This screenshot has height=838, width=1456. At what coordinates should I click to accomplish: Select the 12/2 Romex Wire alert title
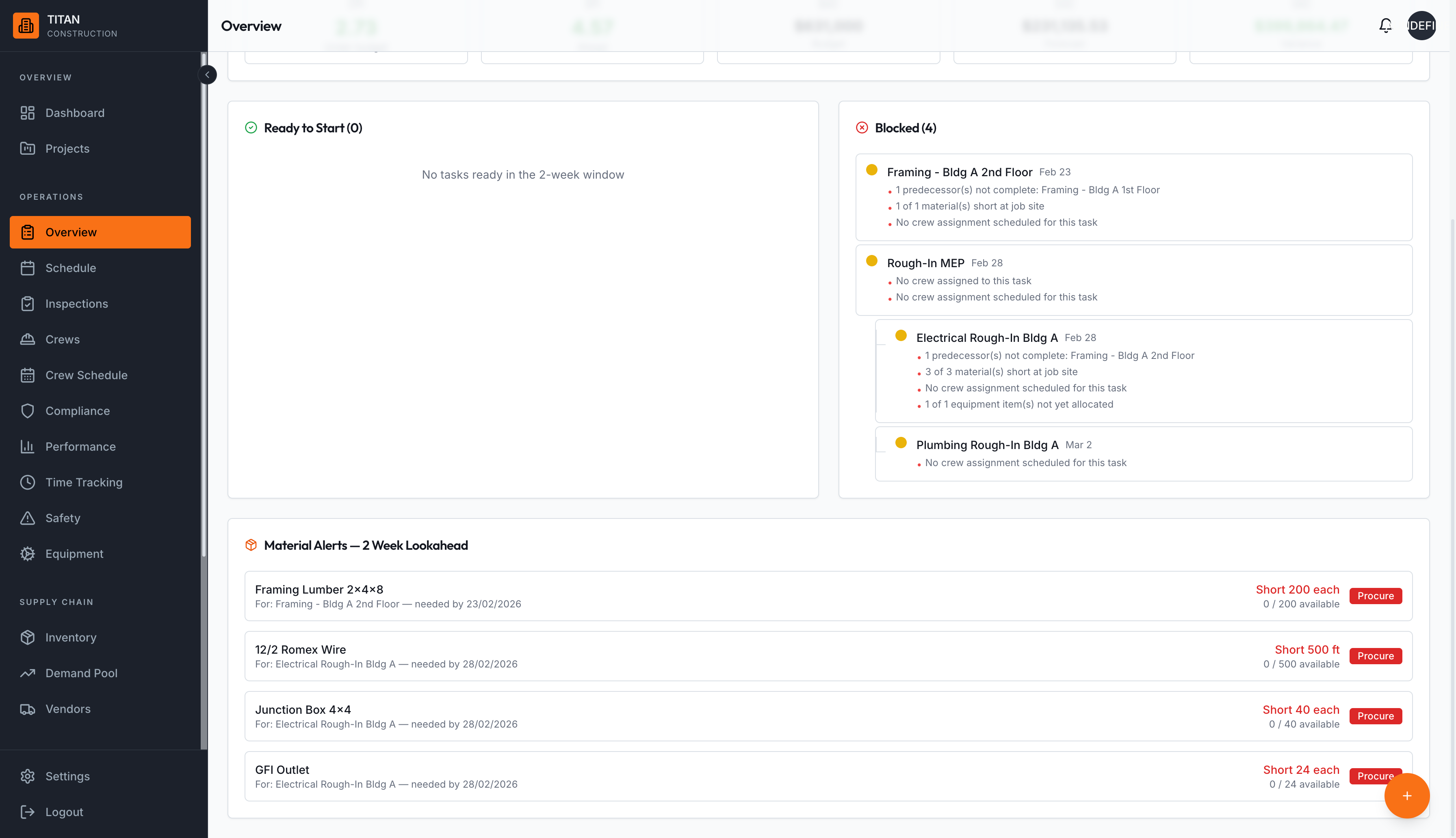pos(301,649)
